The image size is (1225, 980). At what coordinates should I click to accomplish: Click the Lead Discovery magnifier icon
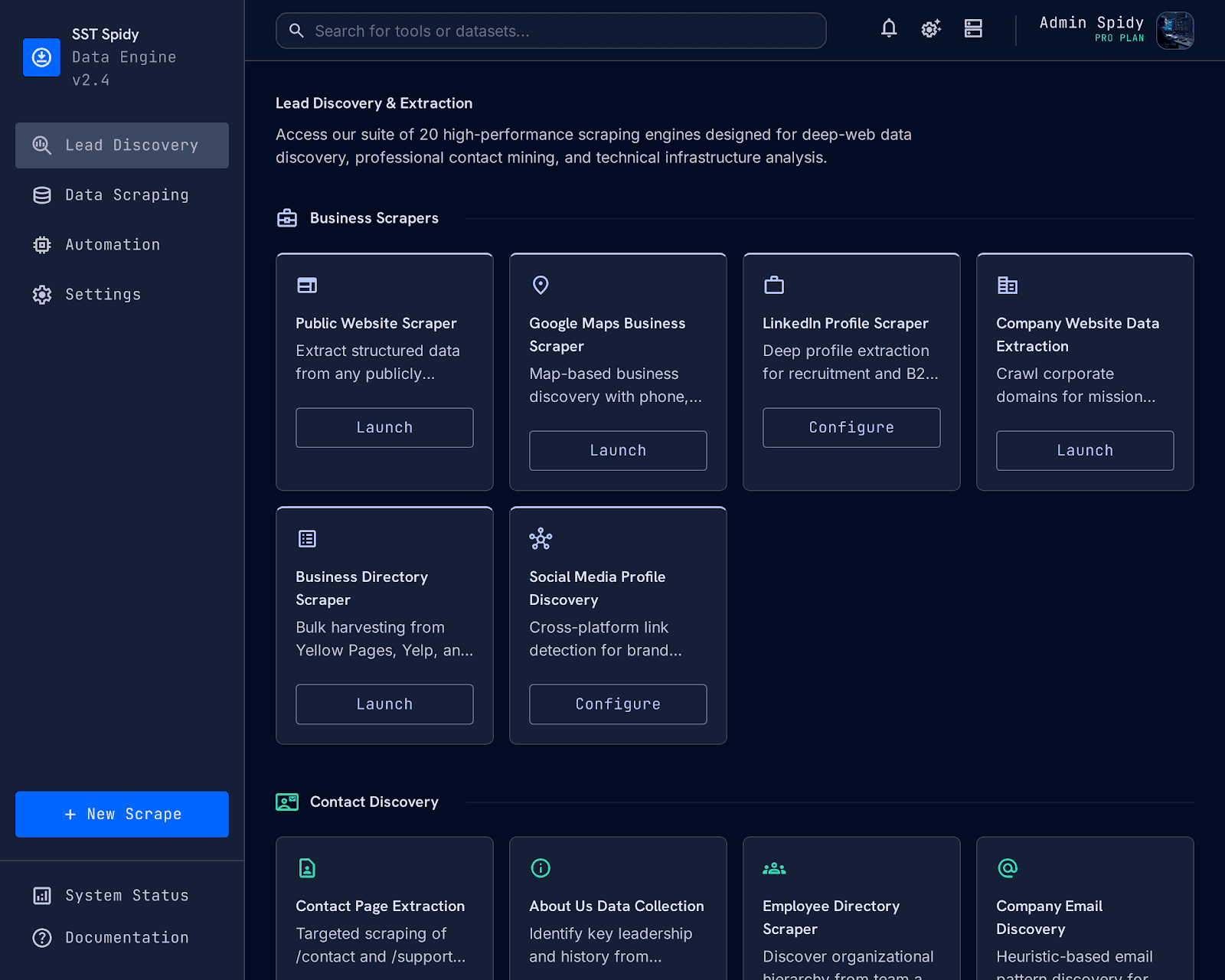tap(42, 145)
